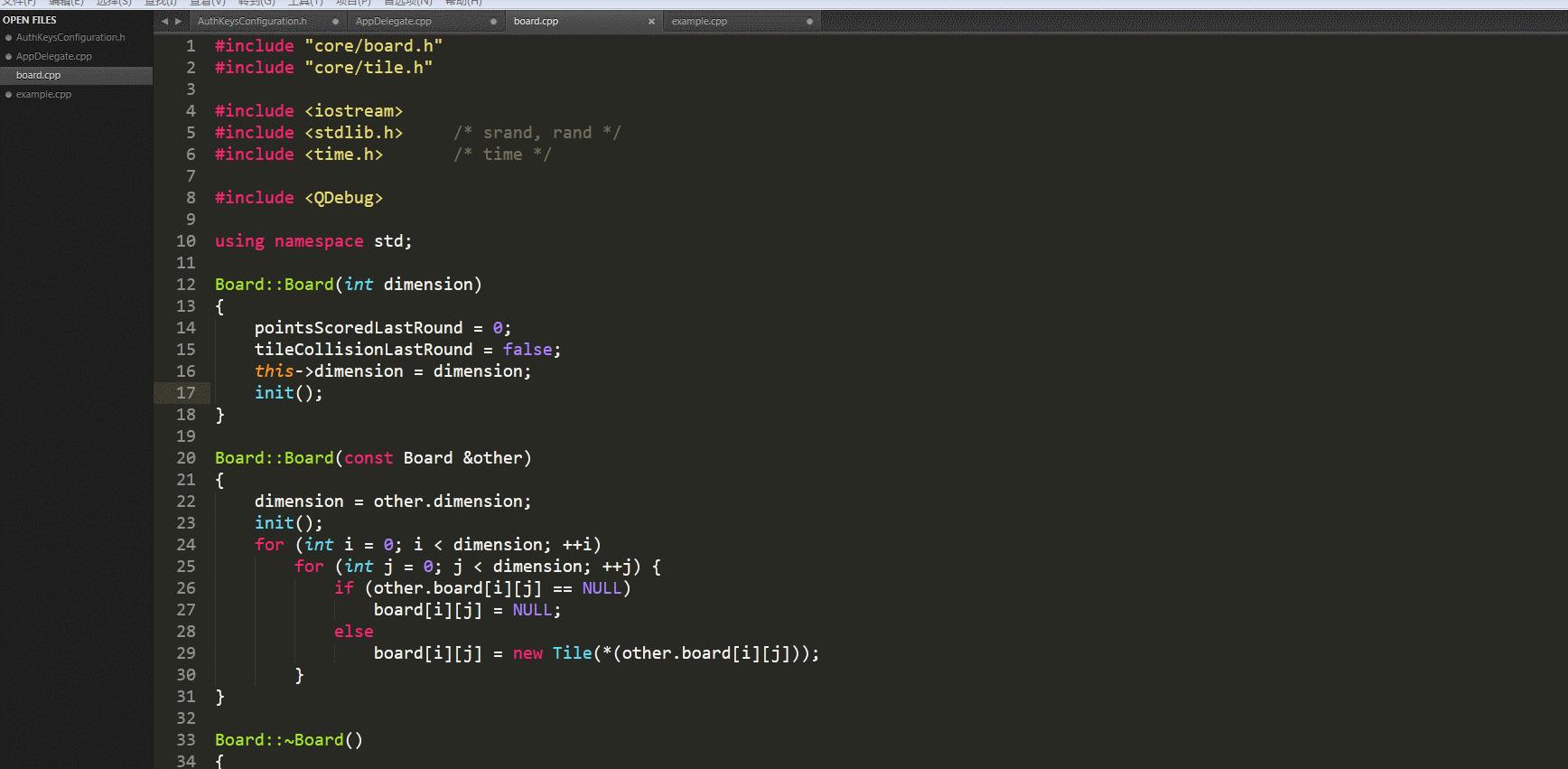
Task: Click line number 12 in the gutter
Action: pyautogui.click(x=185, y=285)
